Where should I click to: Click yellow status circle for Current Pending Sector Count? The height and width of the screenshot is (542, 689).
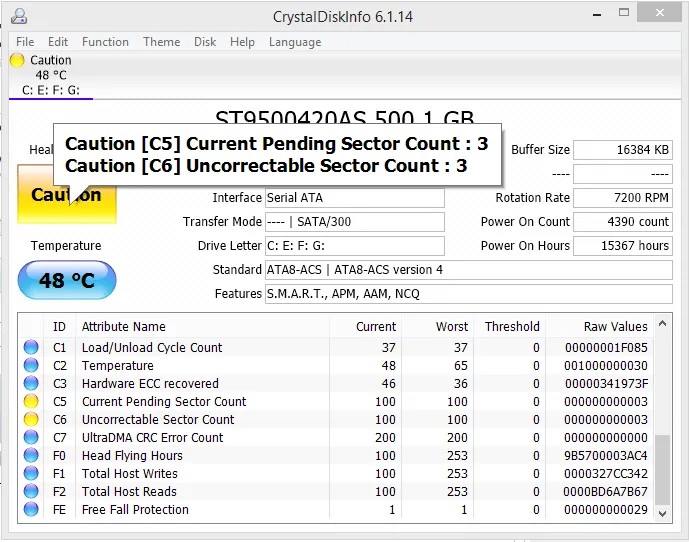[31, 401]
